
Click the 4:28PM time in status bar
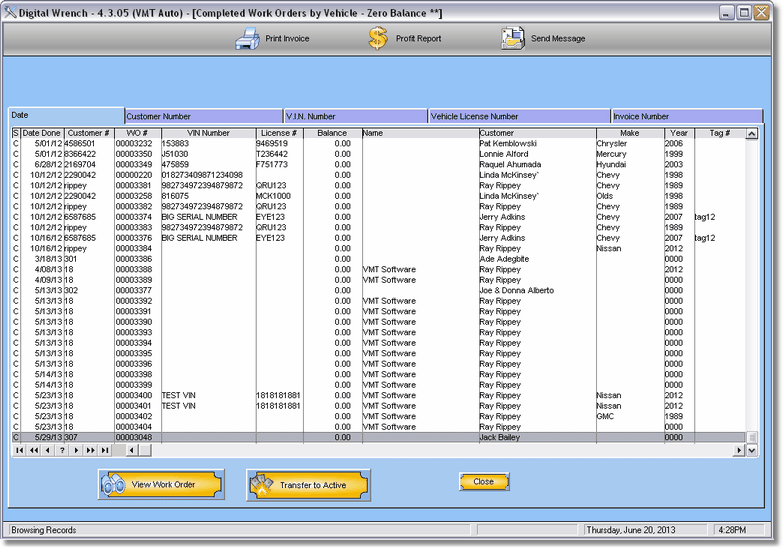(732, 530)
